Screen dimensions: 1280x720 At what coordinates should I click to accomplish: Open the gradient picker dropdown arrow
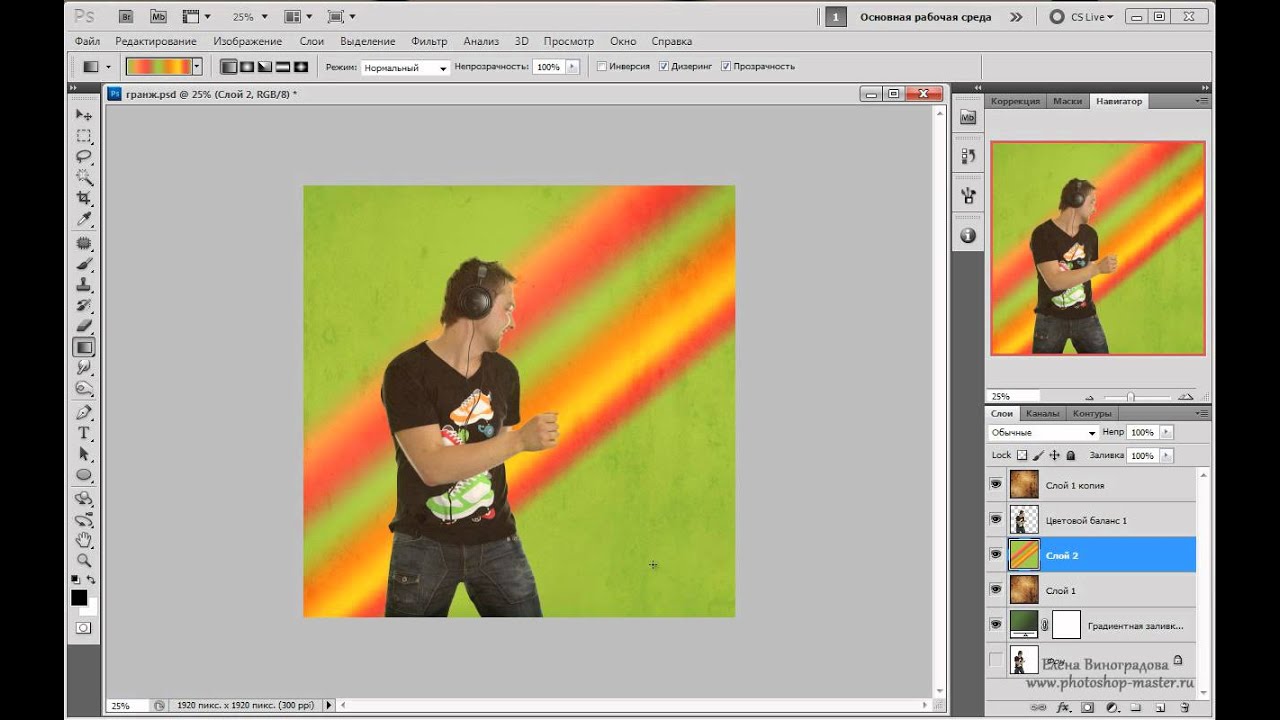click(197, 67)
